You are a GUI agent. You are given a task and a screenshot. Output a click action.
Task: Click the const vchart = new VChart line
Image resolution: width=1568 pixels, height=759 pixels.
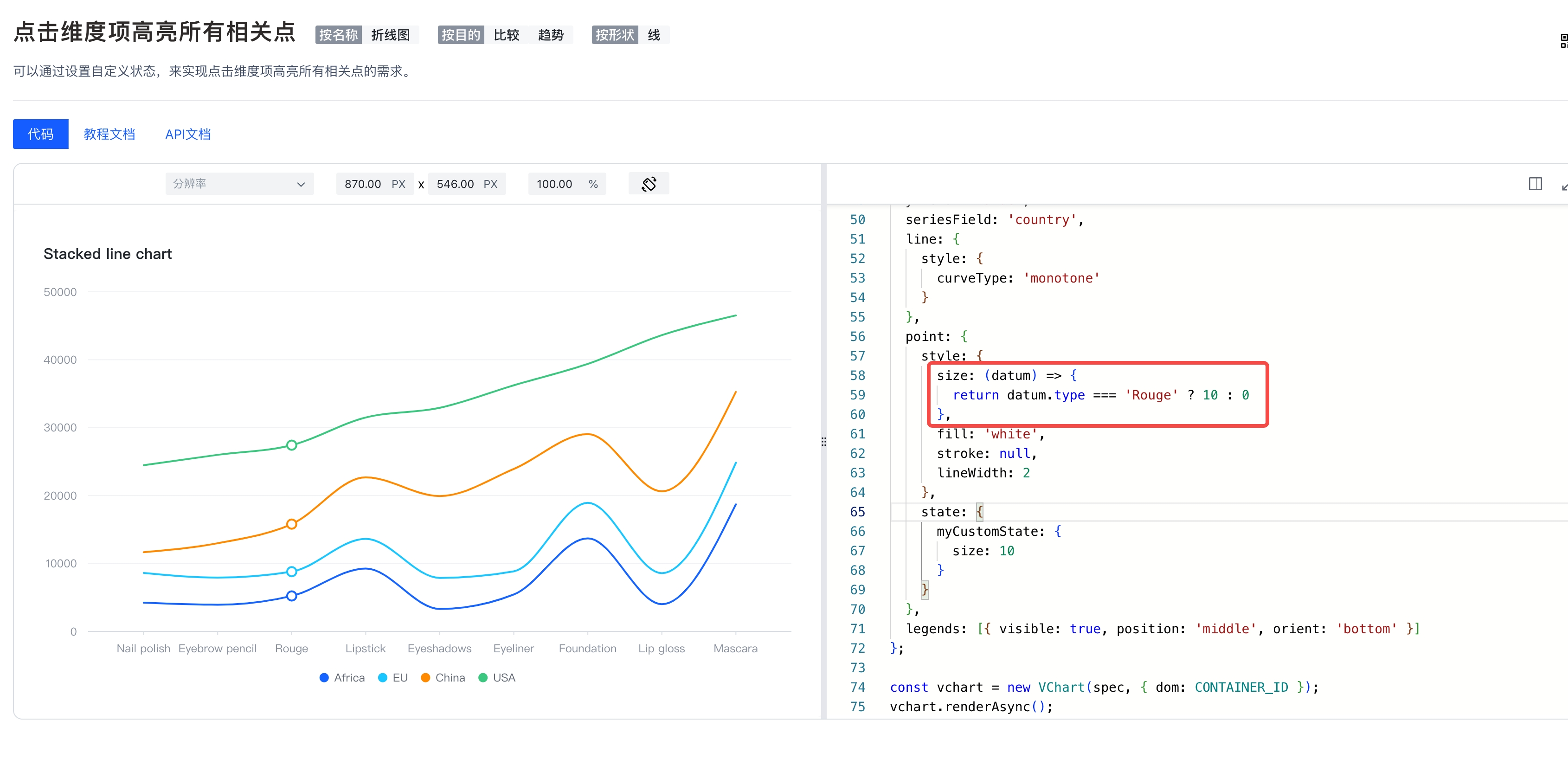[1104, 687]
